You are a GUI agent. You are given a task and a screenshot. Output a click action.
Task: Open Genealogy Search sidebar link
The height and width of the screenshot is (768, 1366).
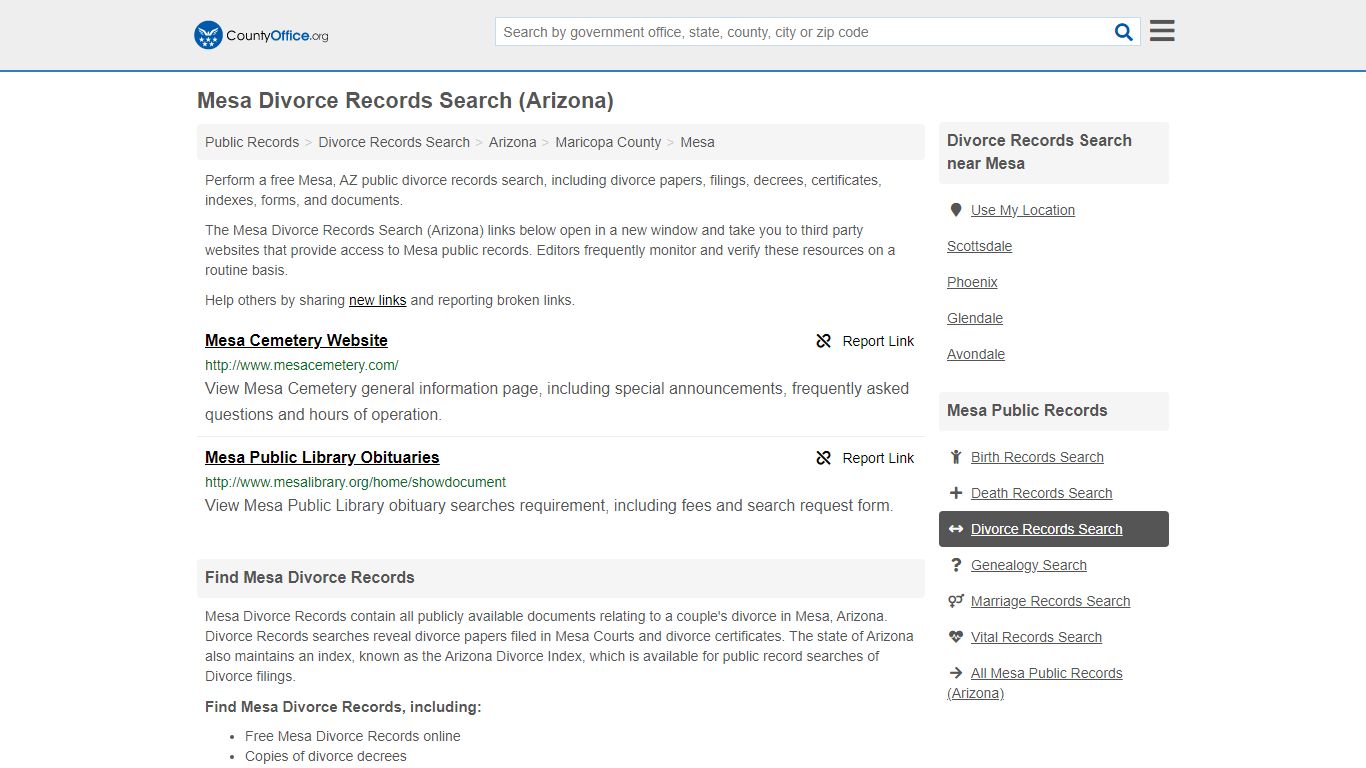(x=1028, y=565)
